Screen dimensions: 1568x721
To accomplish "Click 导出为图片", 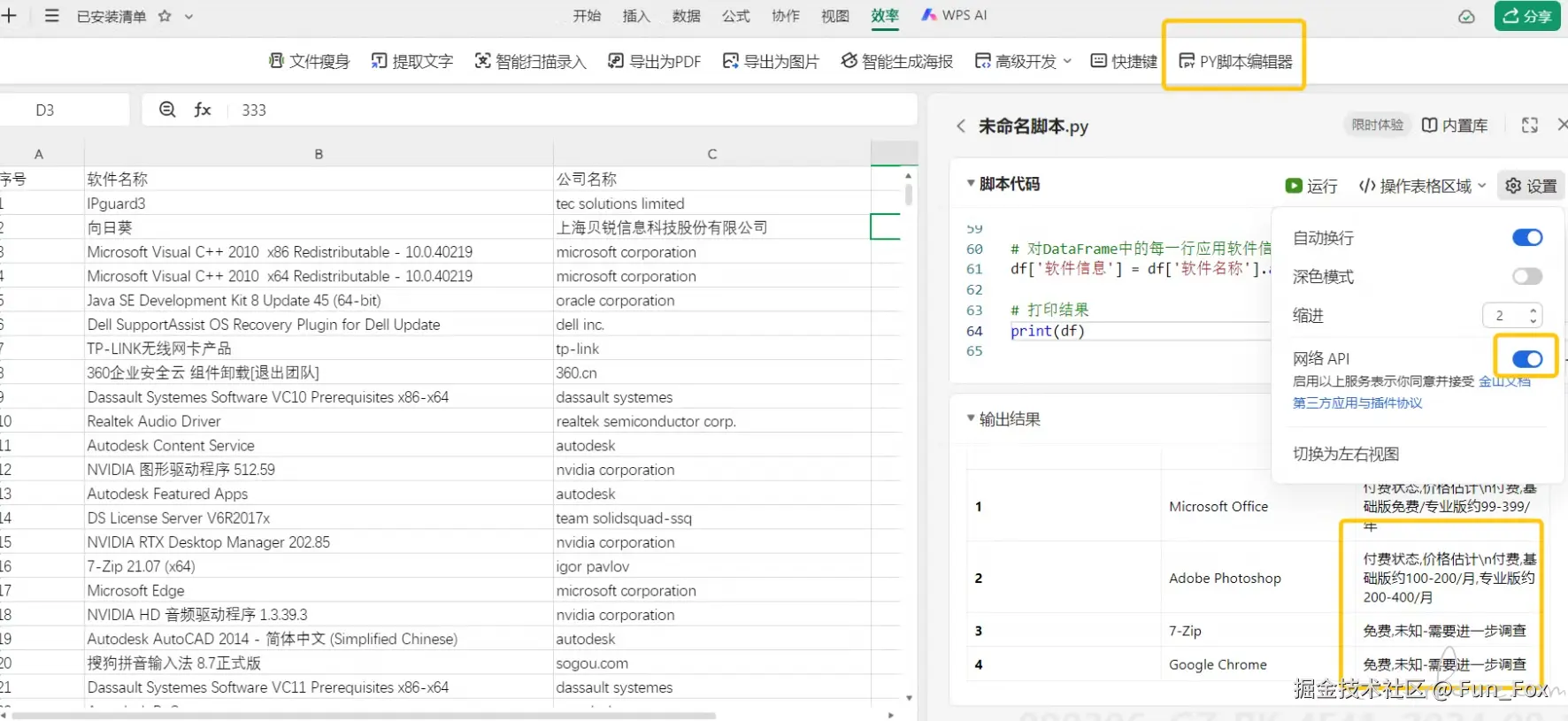I will pyautogui.click(x=771, y=61).
